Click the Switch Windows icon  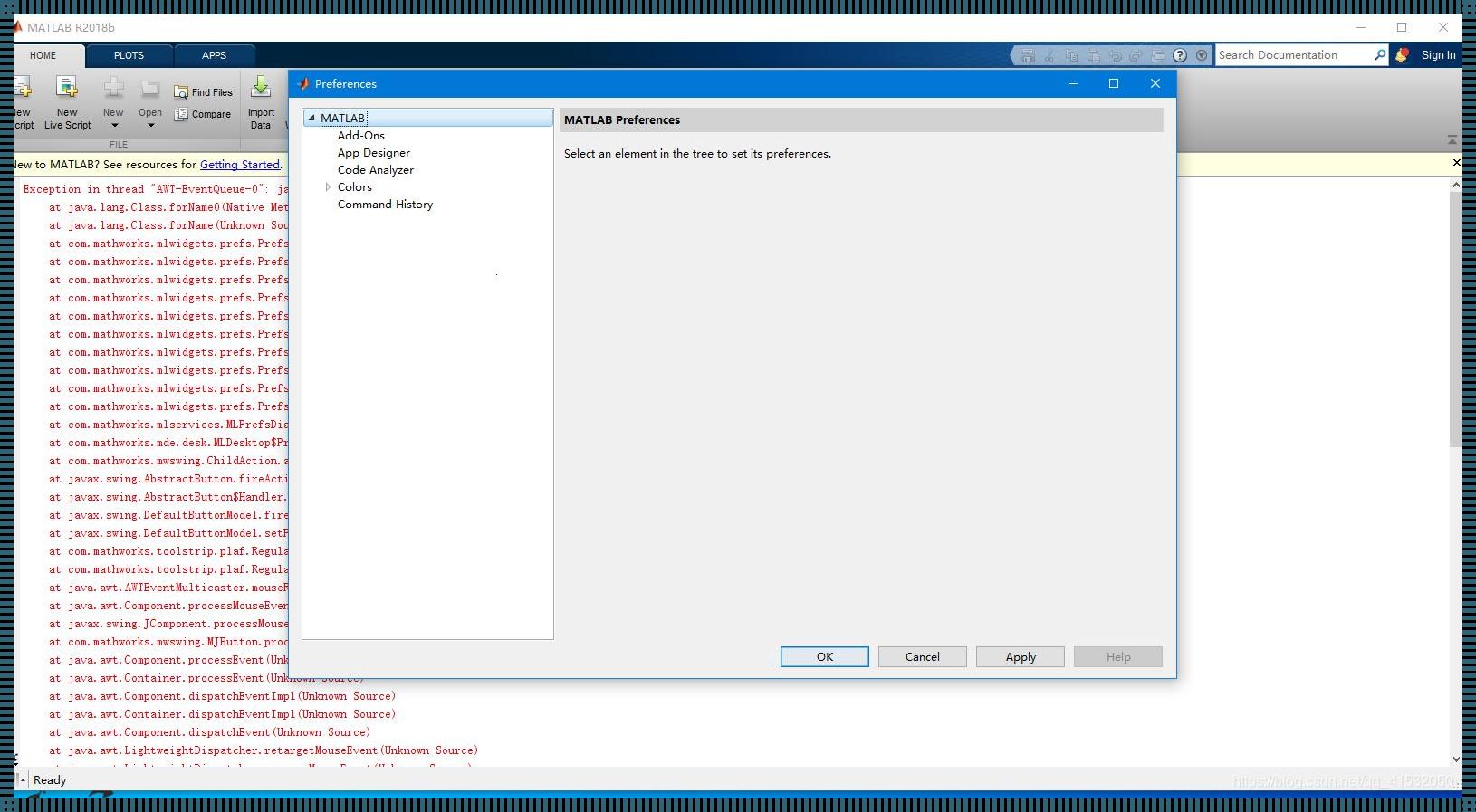coord(1158,55)
